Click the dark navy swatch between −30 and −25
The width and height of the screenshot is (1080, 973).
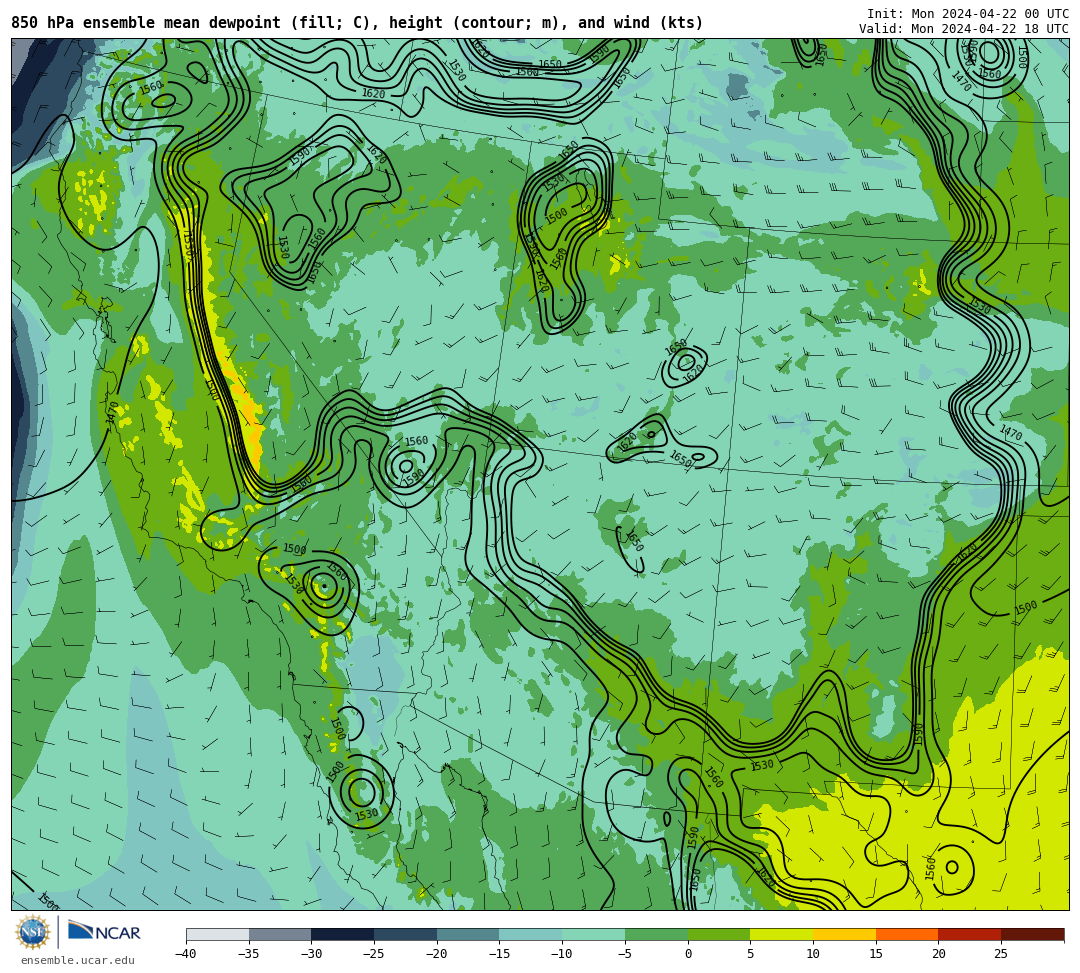pyautogui.click(x=342, y=934)
